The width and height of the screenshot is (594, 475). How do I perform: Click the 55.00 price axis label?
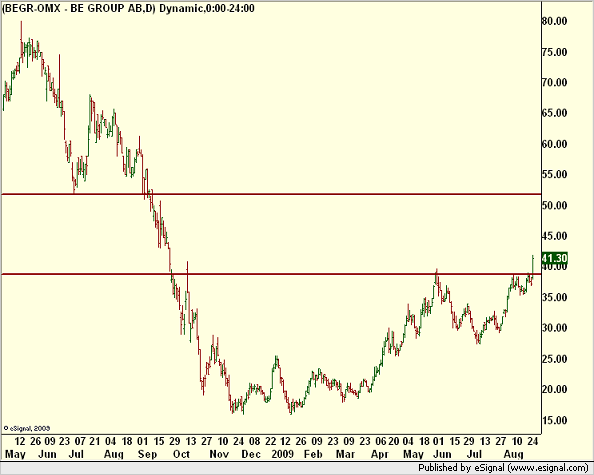click(x=555, y=174)
